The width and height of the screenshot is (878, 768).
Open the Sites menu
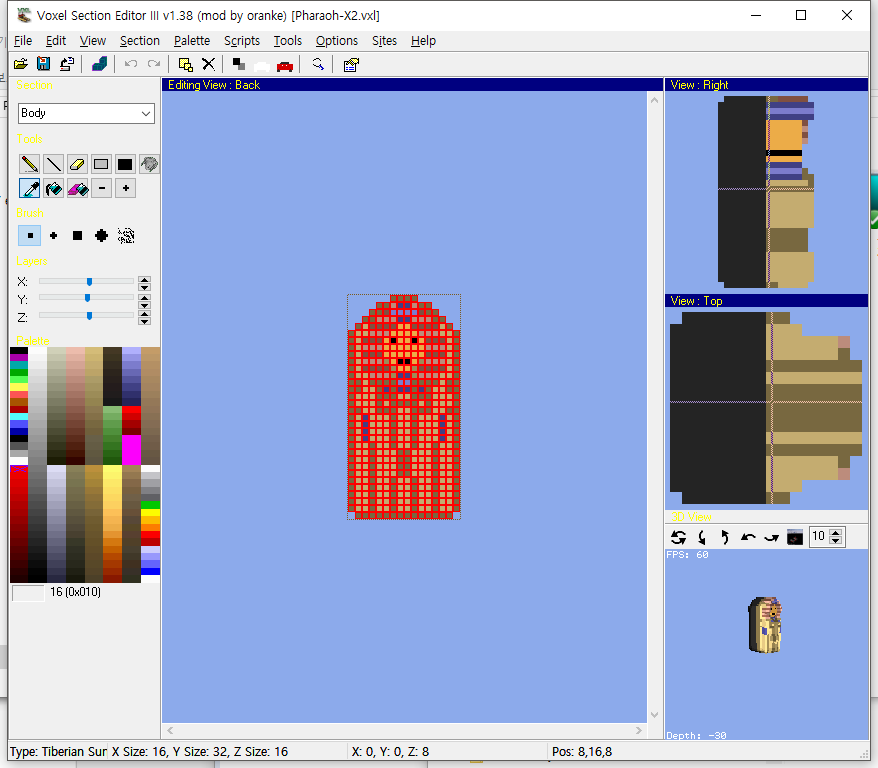pos(384,41)
